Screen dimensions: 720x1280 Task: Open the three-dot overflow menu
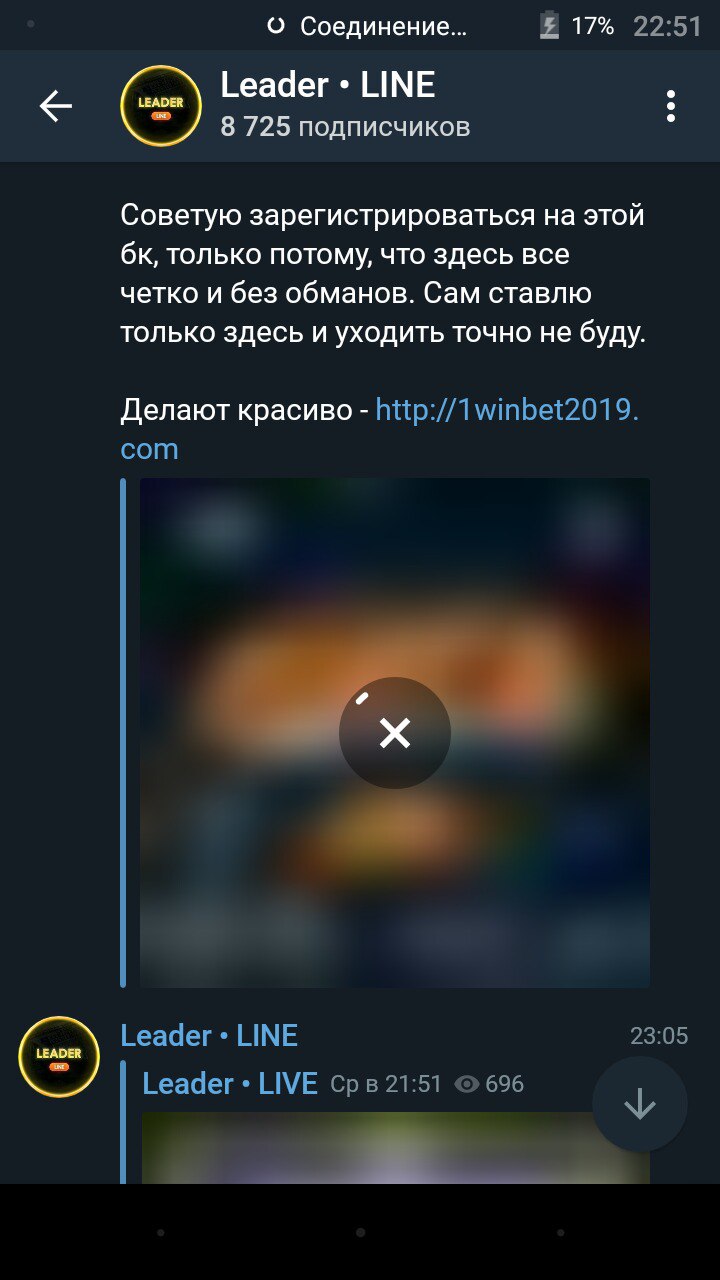[x=670, y=106]
